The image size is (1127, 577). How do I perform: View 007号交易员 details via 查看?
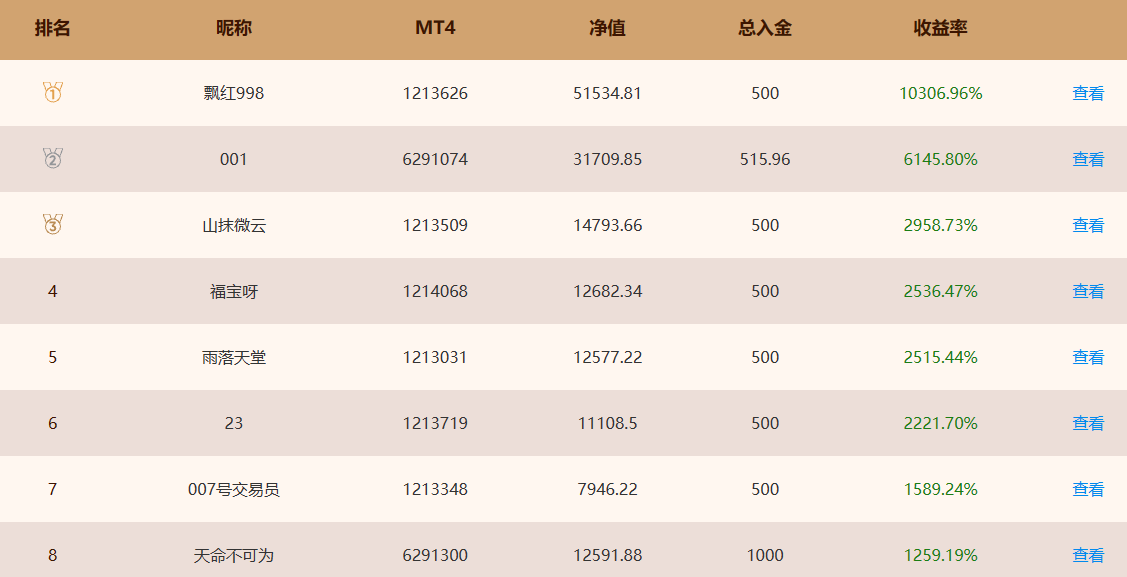click(1087, 490)
